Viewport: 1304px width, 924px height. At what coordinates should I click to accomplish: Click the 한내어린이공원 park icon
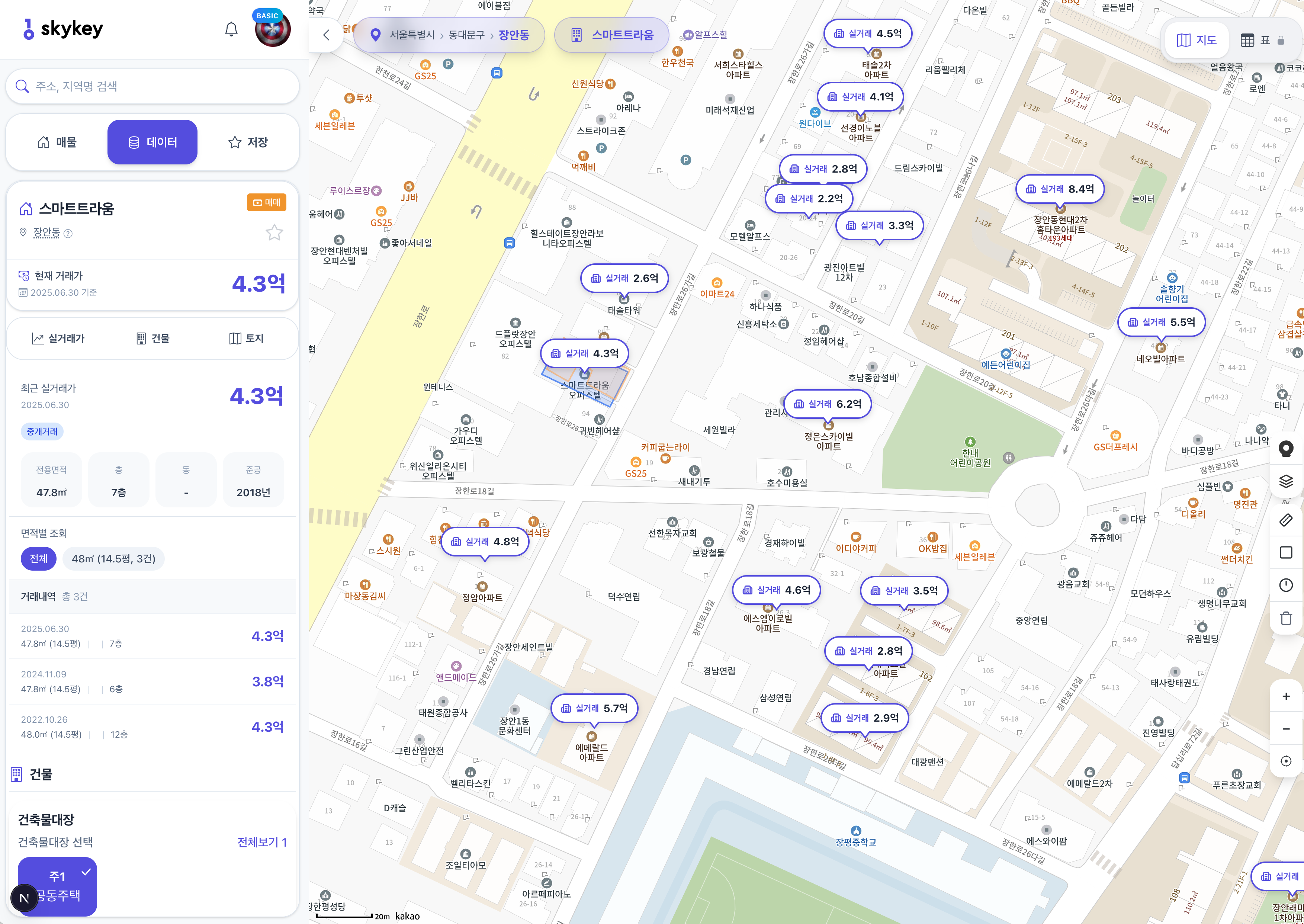tap(970, 442)
